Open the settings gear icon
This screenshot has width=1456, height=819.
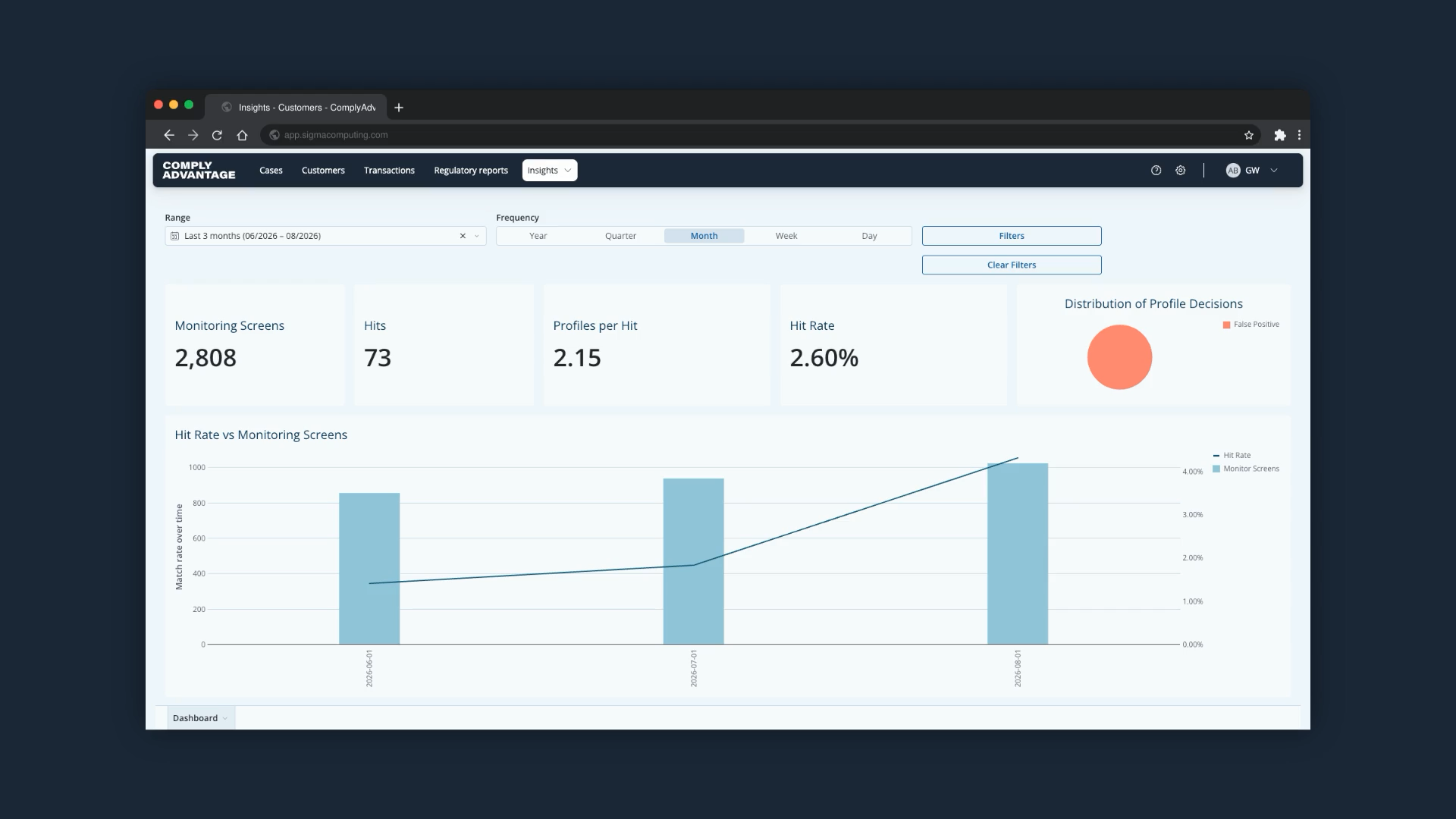tap(1181, 171)
